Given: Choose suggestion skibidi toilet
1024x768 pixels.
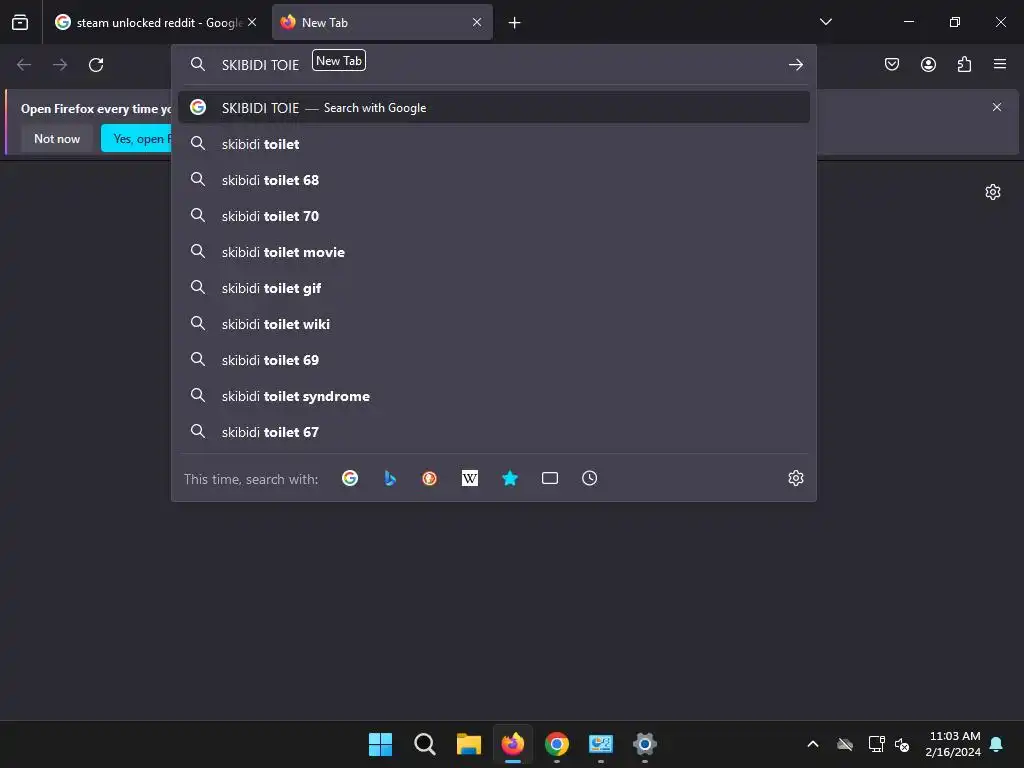Looking at the screenshot, I should point(494,144).
